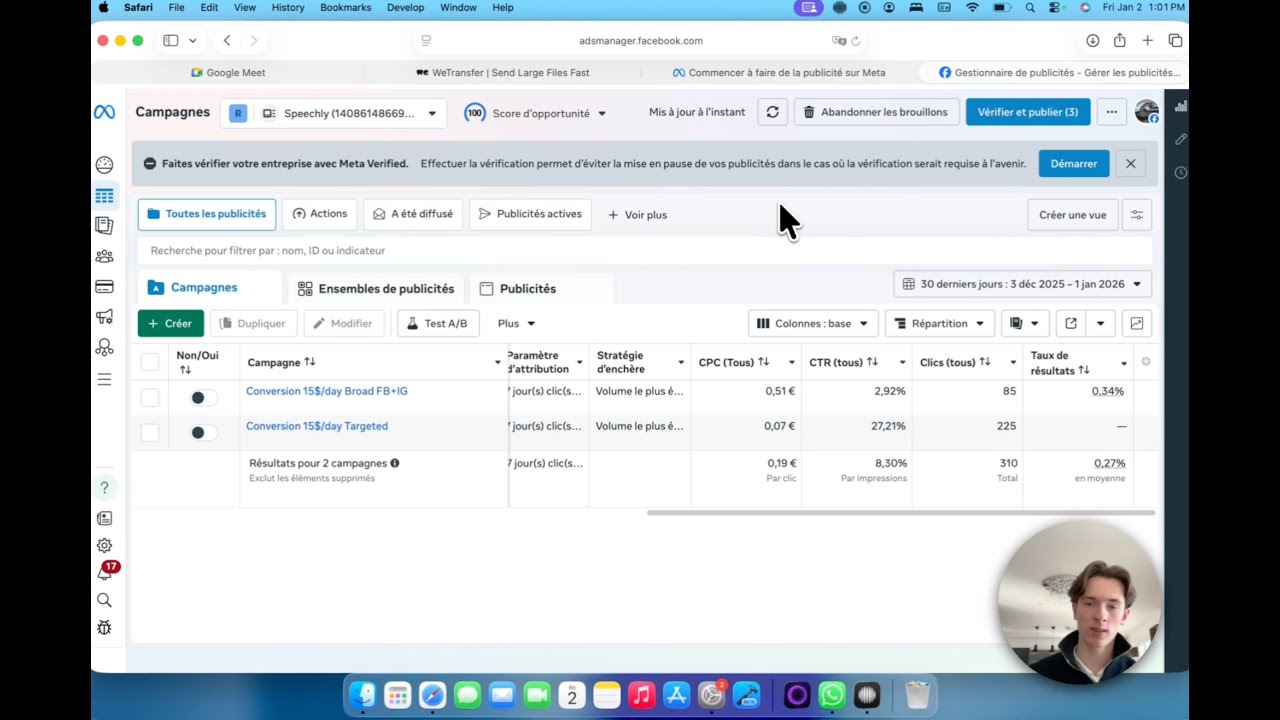Screen dimensions: 1280x720
Task: Click the horizontal table scrollbar
Action: point(900,513)
